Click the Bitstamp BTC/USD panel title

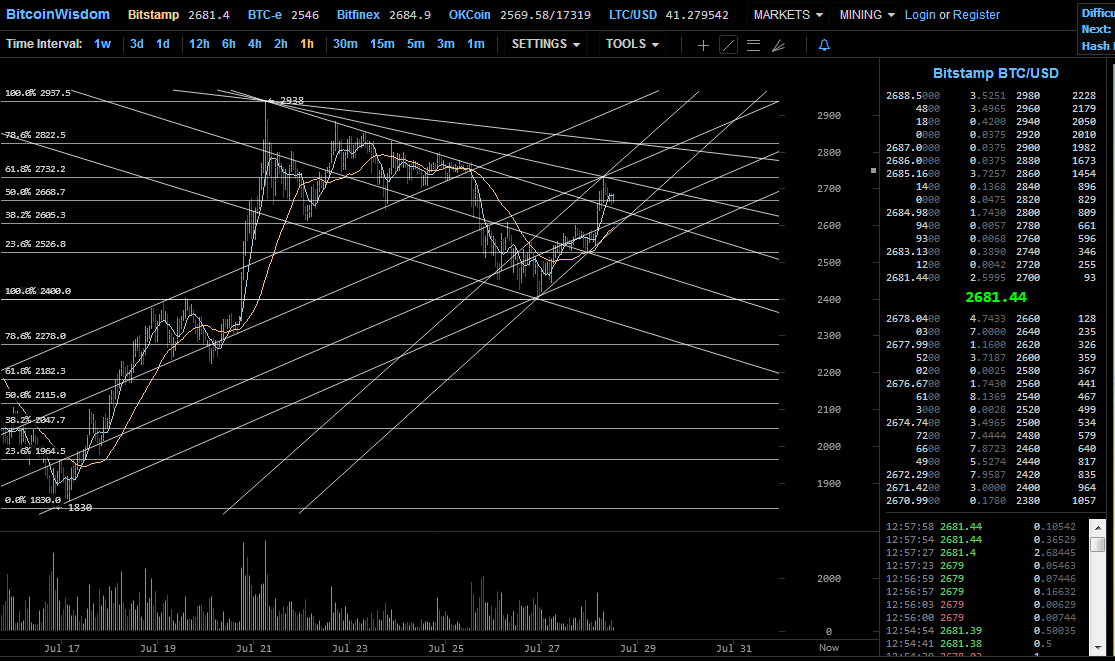(x=996, y=73)
